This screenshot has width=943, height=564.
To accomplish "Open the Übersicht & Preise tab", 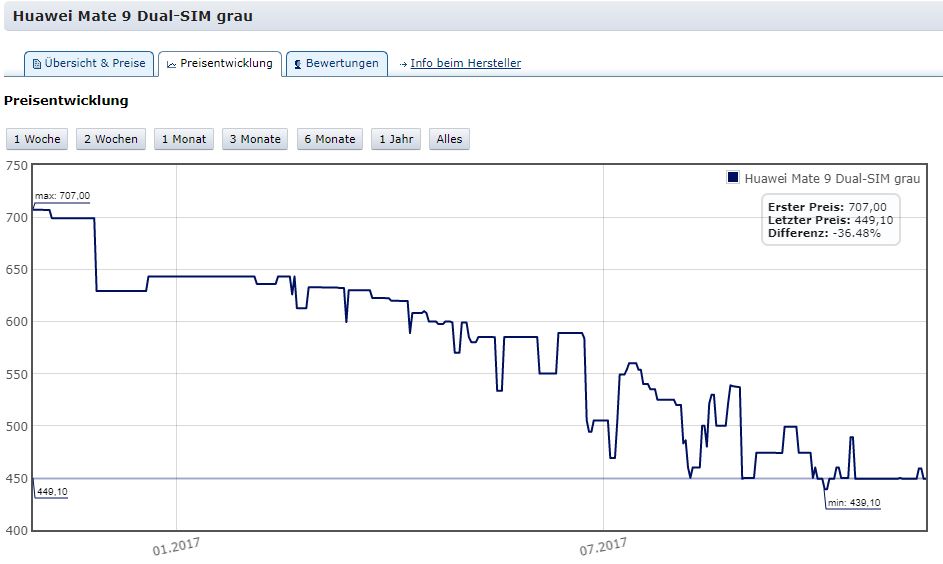I will (89, 64).
